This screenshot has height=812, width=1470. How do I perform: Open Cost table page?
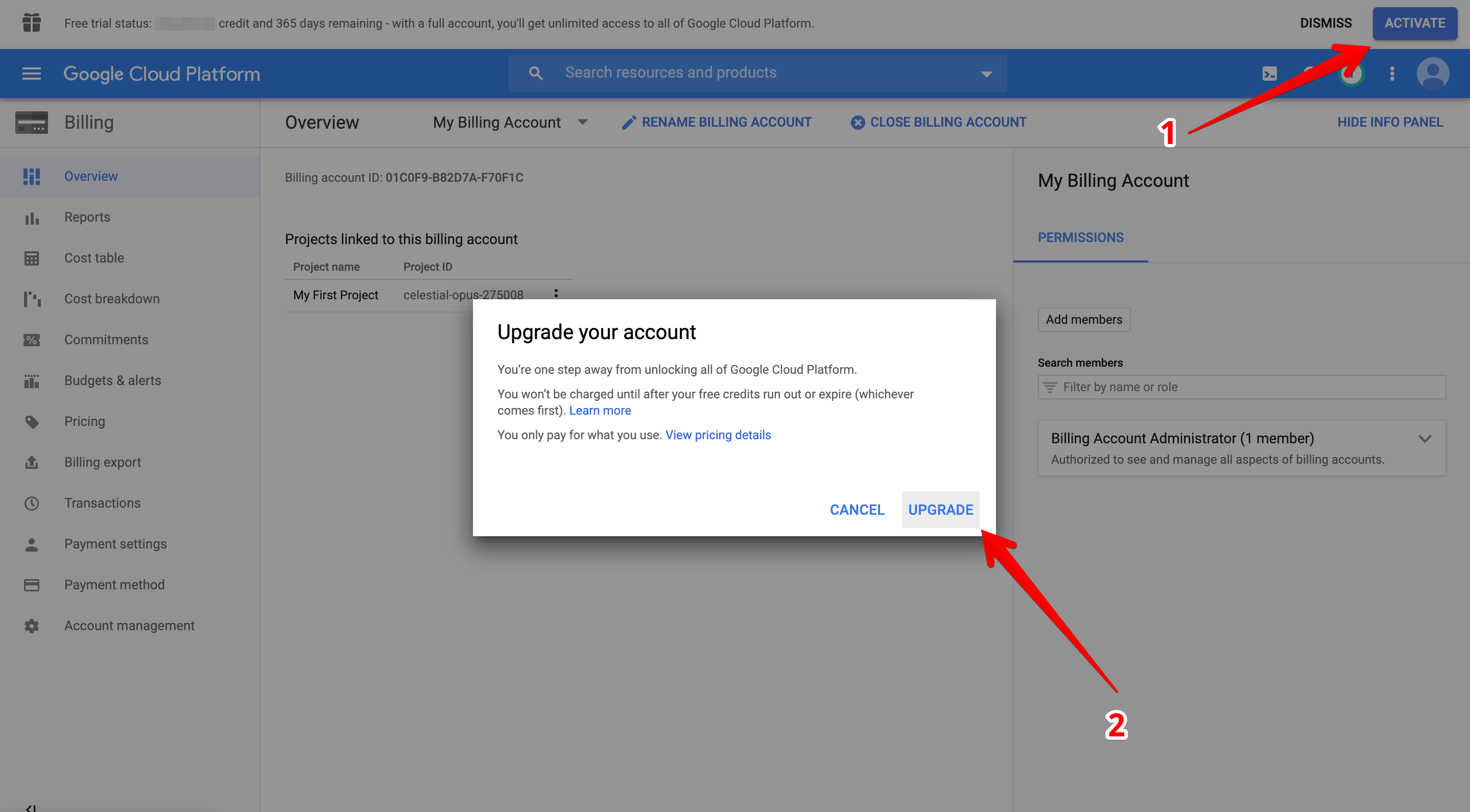[130, 258]
